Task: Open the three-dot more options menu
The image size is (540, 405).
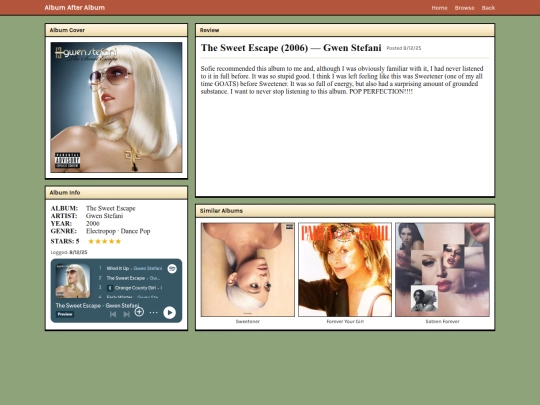Action: tap(153, 312)
